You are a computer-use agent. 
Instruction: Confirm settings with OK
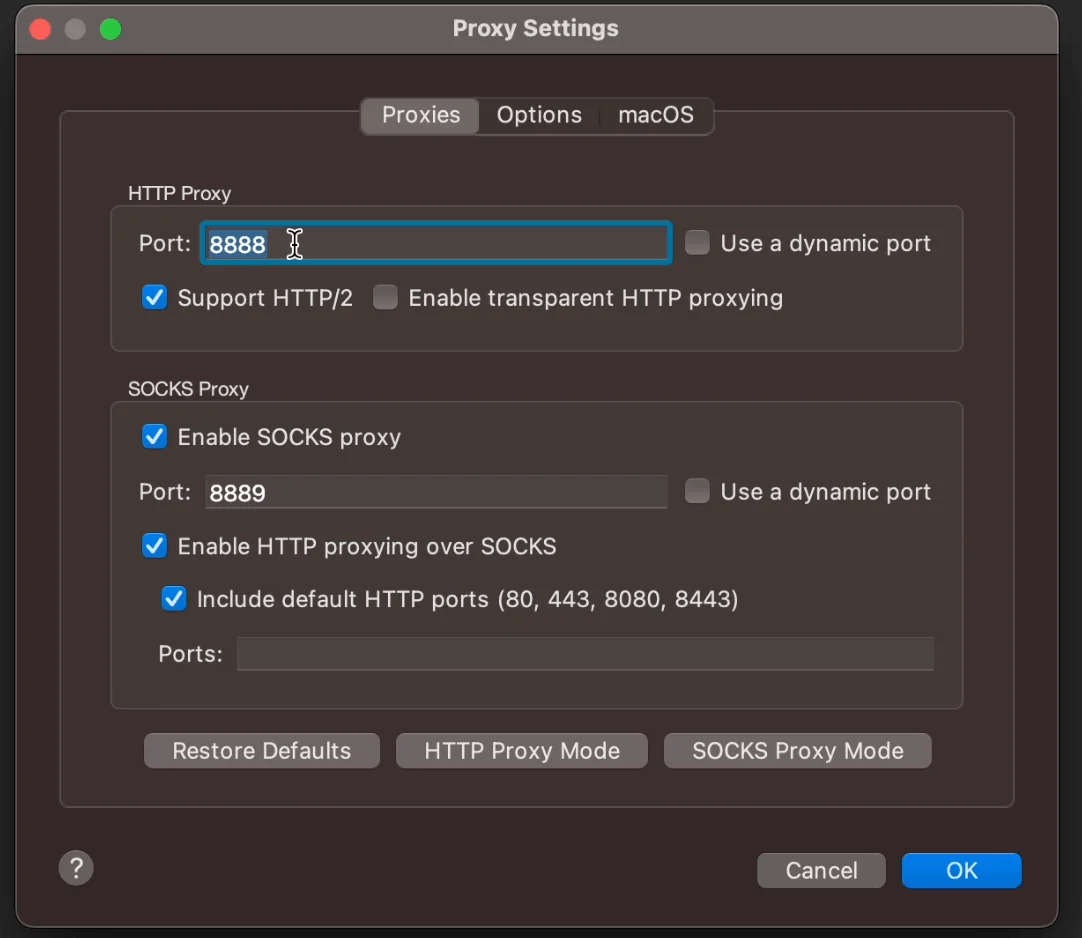(961, 870)
